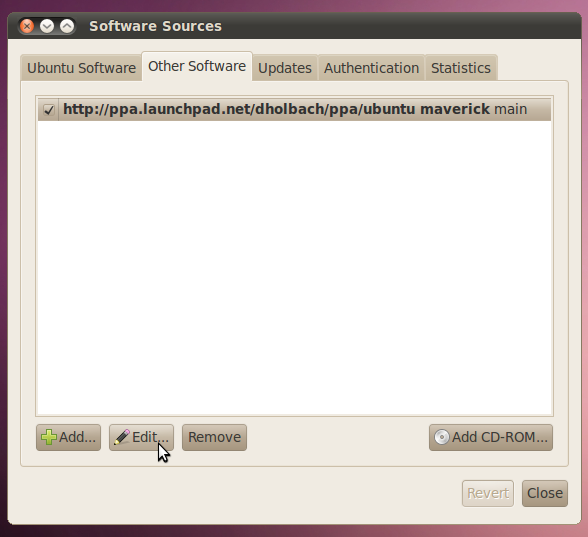Click the Software Sources title bar text

(155, 26)
